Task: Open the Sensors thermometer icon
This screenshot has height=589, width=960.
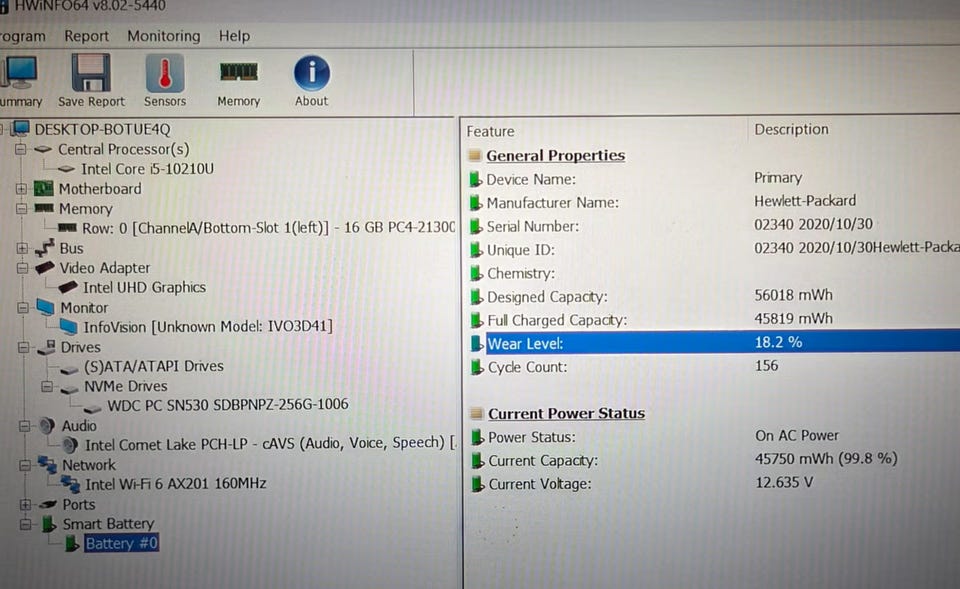Action: 165,73
